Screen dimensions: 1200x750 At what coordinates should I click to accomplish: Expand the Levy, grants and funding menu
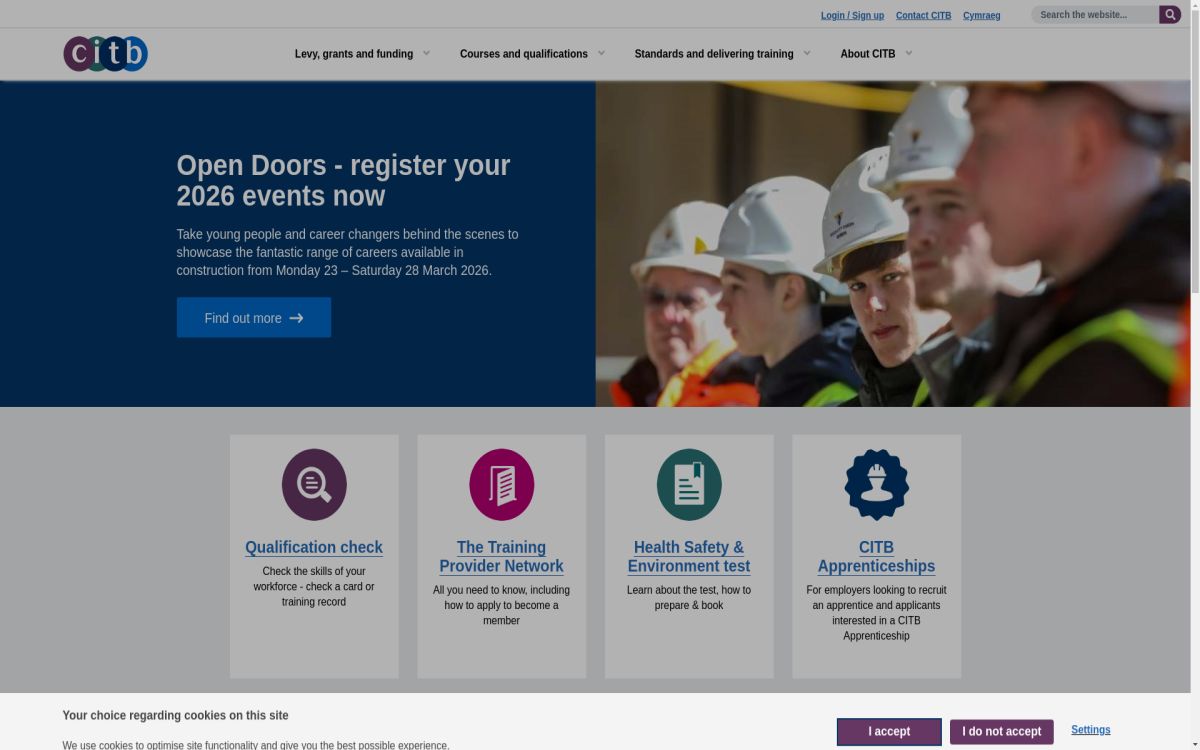tap(362, 54)
